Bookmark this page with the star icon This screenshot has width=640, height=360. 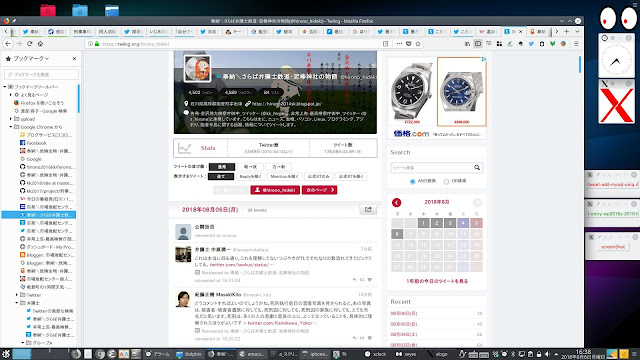coord(418,44)
